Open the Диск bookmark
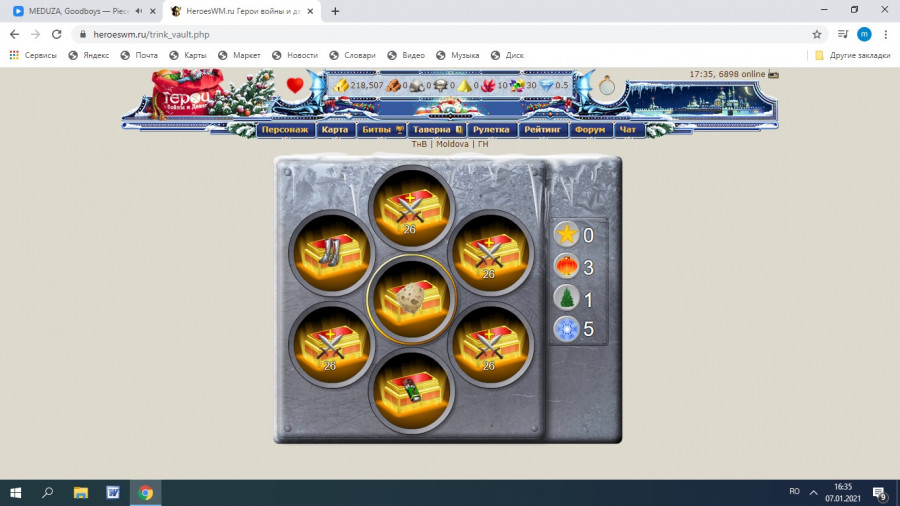 507,55
